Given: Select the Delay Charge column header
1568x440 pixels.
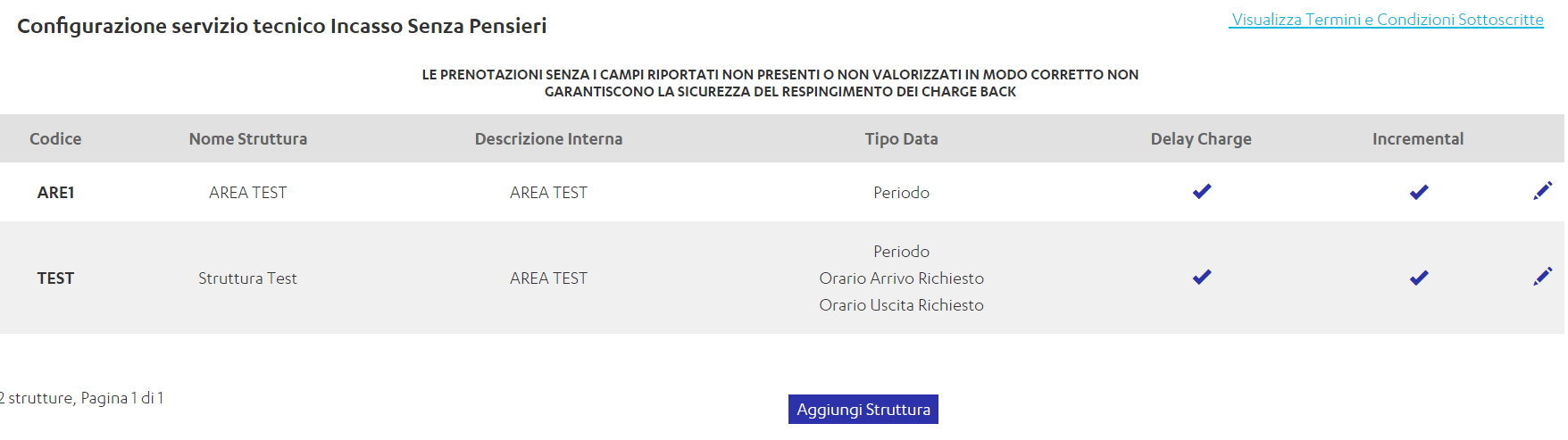Looking at the screenshot, I should (1201, 139).
